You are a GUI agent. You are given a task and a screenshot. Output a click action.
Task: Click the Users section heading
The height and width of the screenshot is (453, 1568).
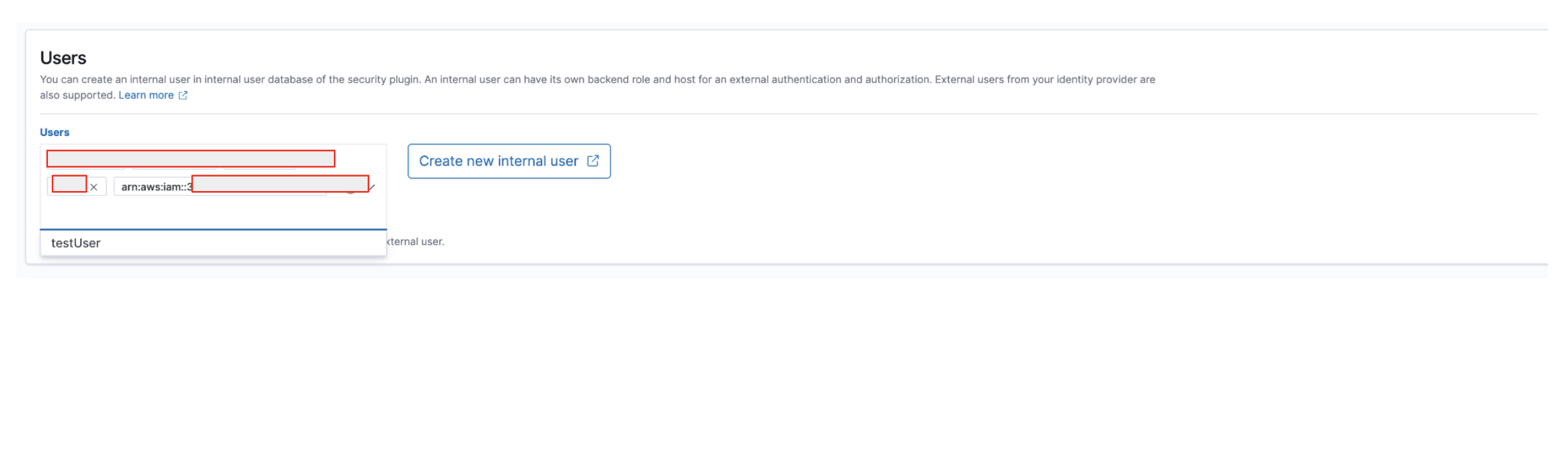click(63, 58)
